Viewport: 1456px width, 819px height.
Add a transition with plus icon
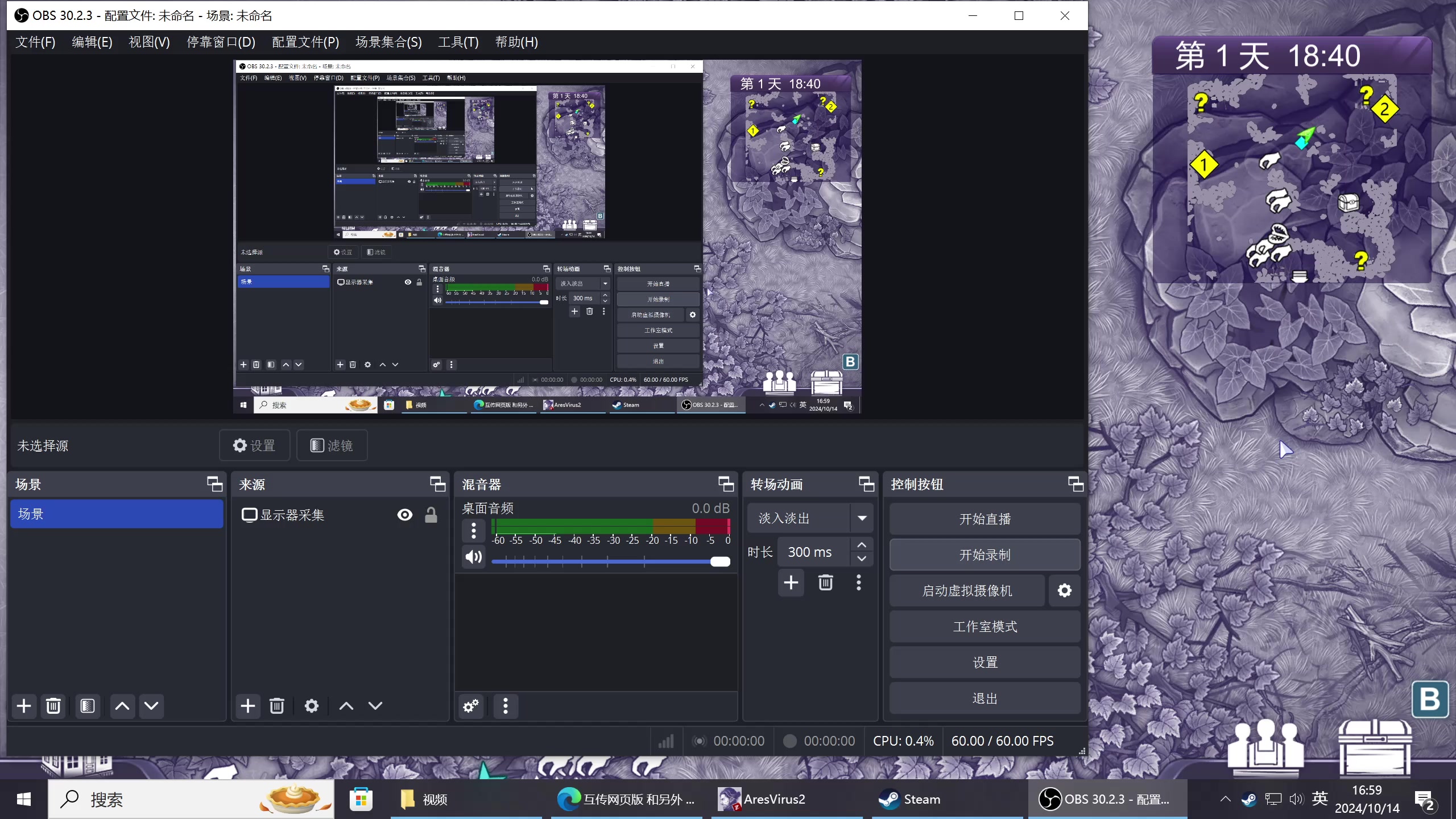click(x=791, y=582)
